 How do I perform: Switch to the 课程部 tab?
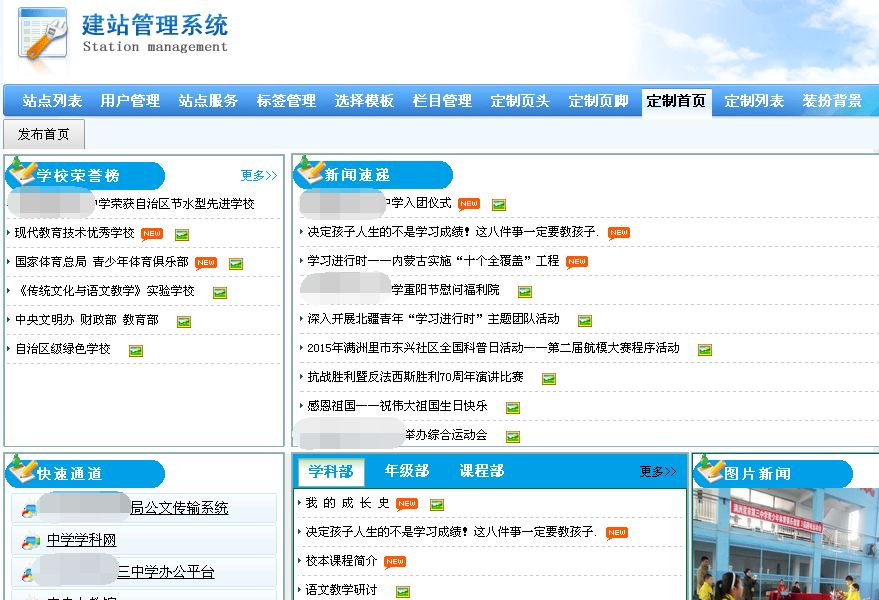point(481,471)
